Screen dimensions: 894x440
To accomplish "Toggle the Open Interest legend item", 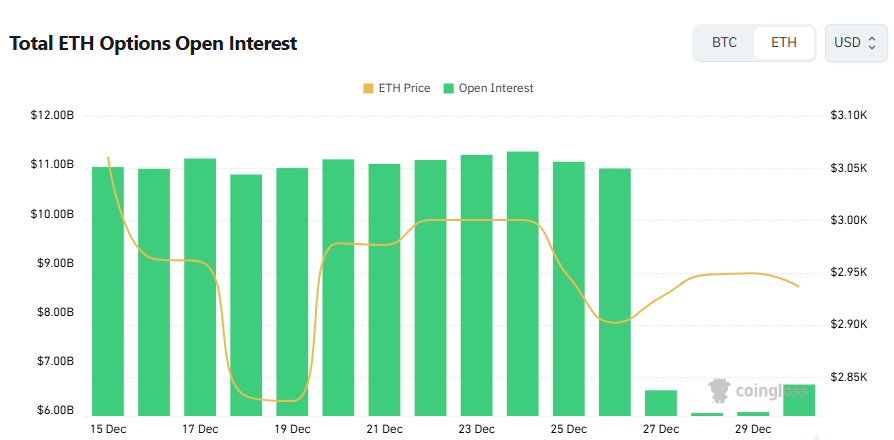I will [x=495, y=88].
